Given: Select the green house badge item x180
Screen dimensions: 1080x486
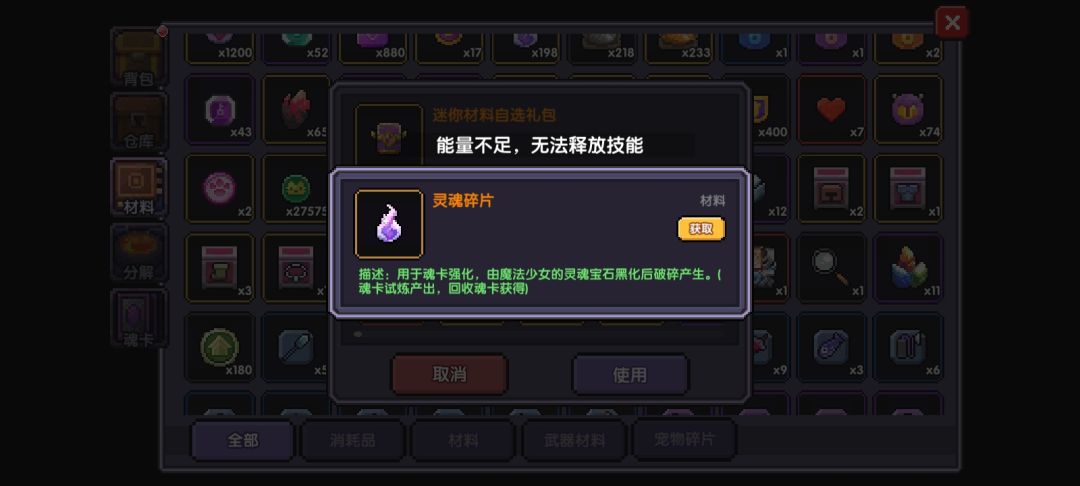Looking at the screenshot, I should 220,347.
